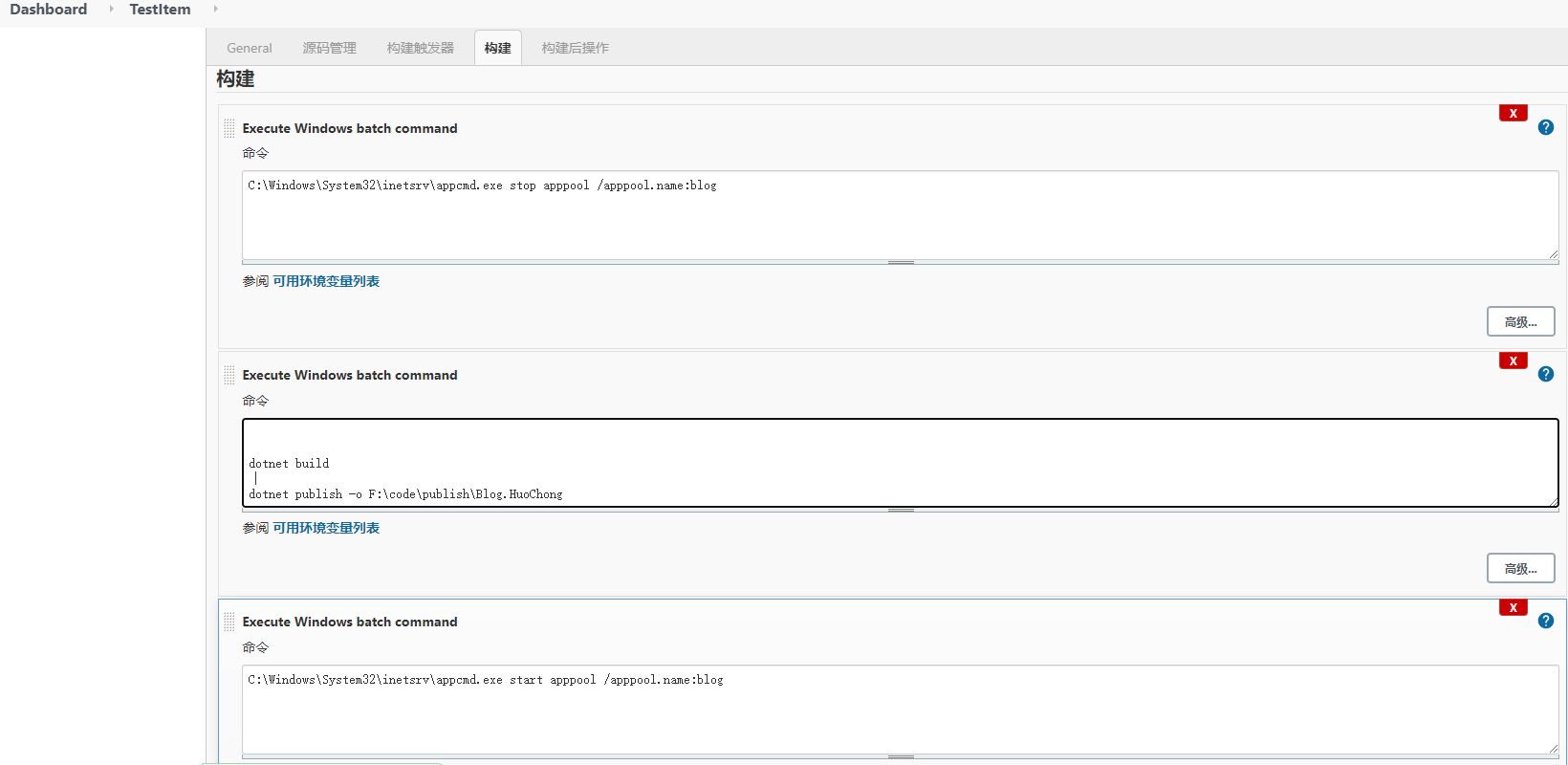
Task: Open the TestItem breadcrumb link
Action: (160, 10)
